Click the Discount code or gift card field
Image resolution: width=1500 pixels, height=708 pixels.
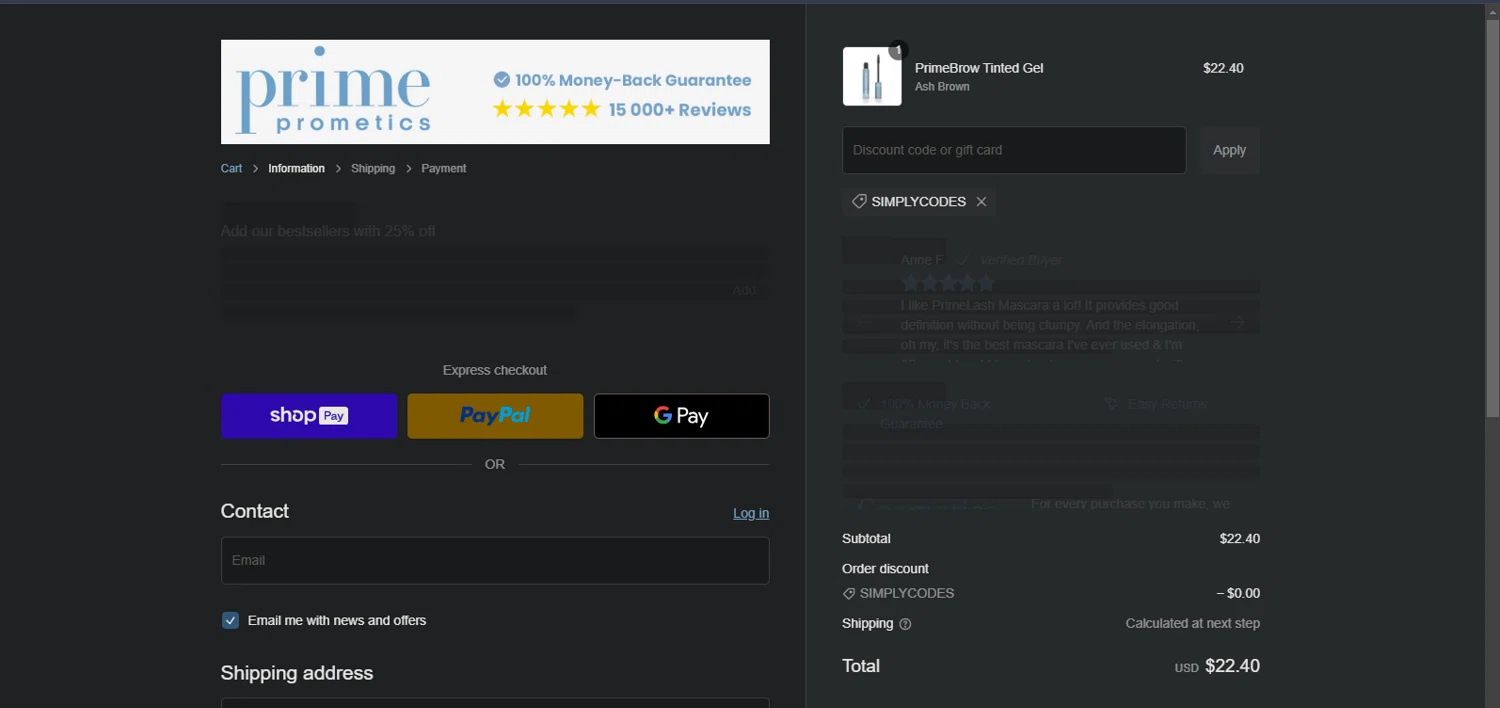1014,150
